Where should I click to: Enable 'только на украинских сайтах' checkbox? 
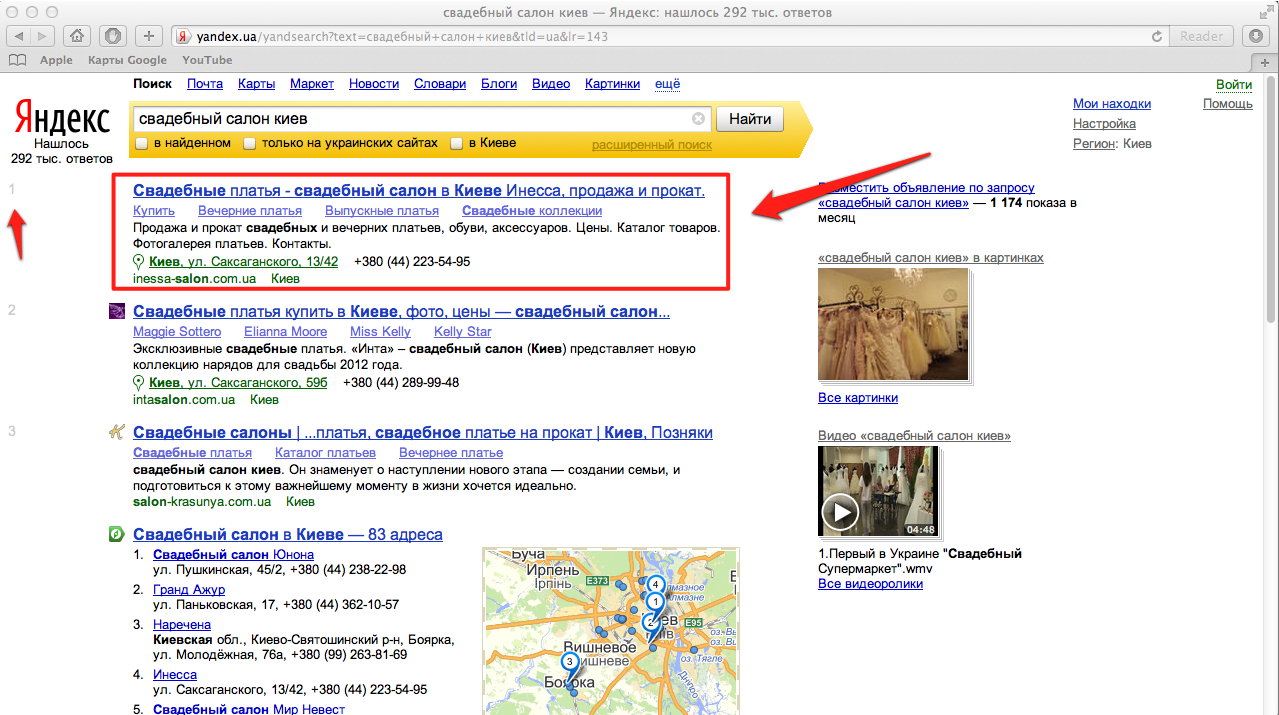[x=250, y=143]
